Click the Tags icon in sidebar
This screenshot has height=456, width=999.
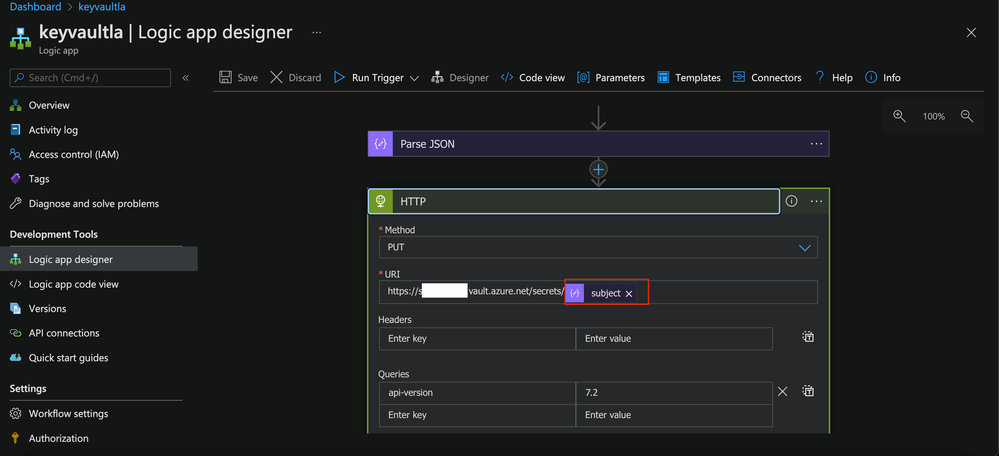tap(16, 179)
